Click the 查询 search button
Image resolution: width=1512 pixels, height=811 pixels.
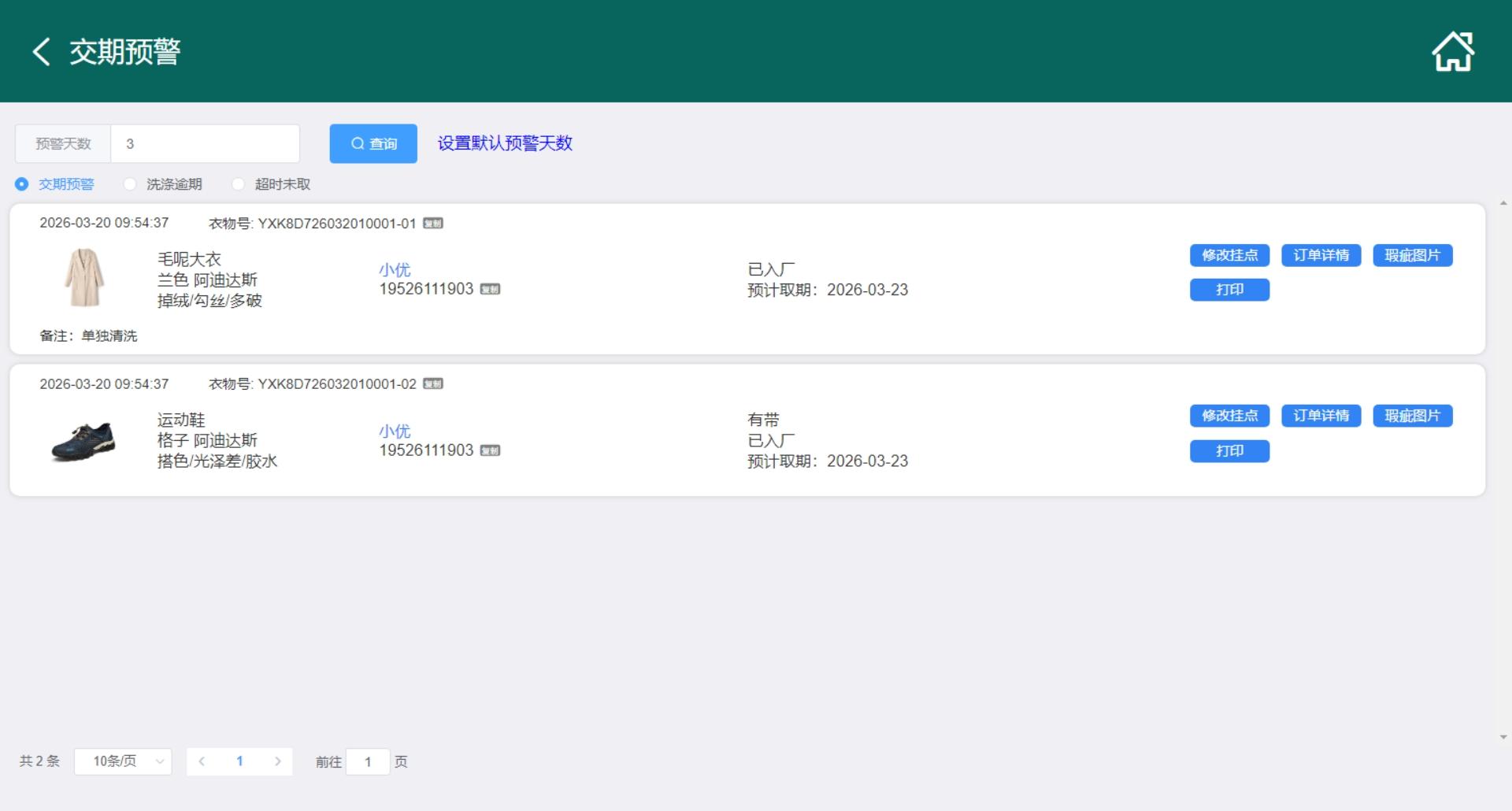click(x=373, y=143)
